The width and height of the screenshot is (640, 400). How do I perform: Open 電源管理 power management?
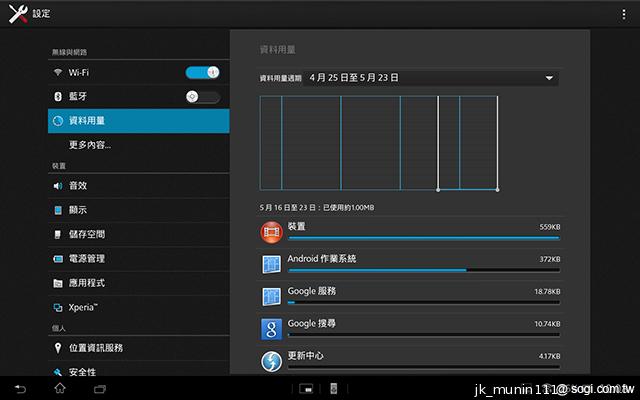click(139, 259)
